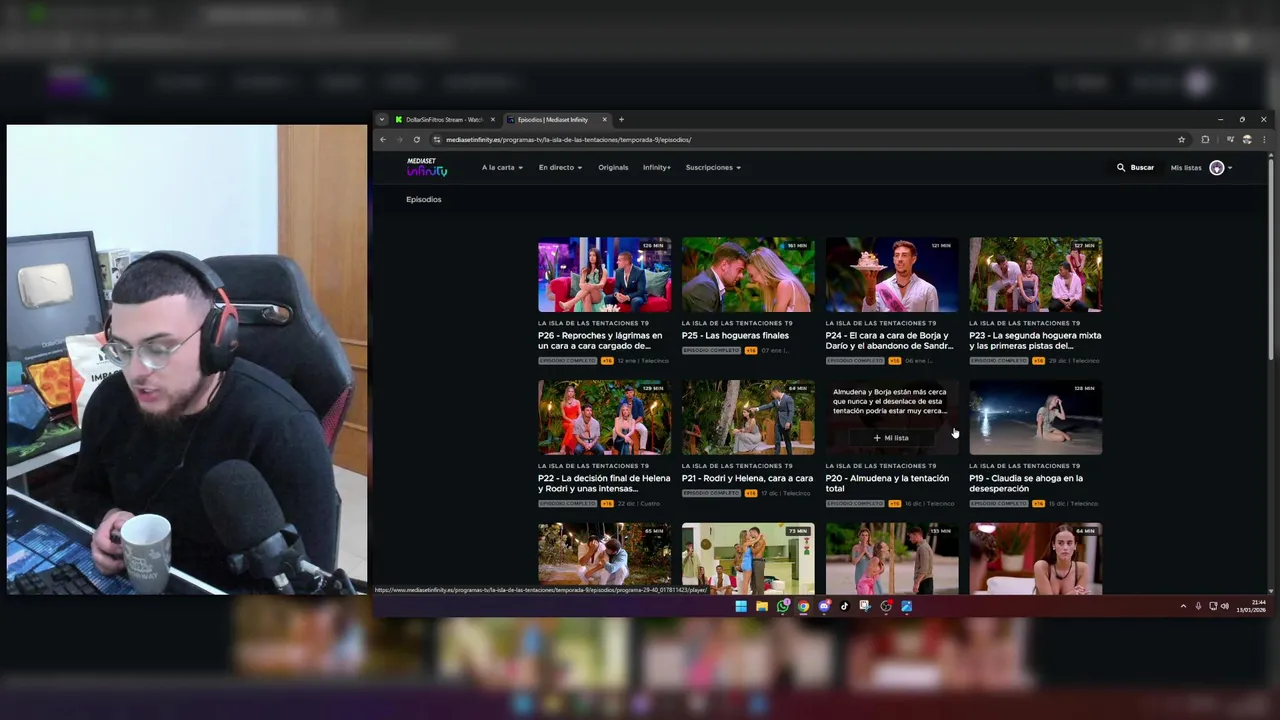Open P19 Claudia episode thumbnail
Screen dimensions: 1280x720
(x=1036, y=418)
